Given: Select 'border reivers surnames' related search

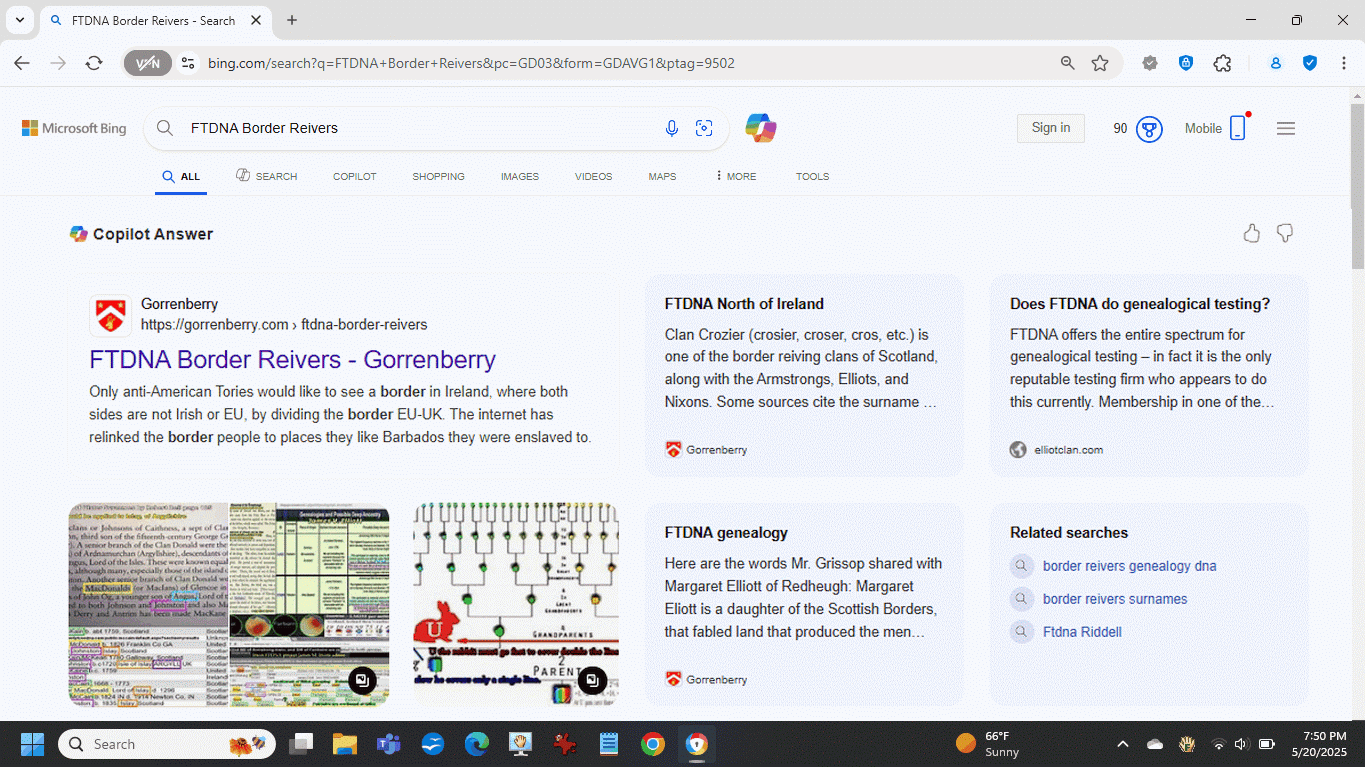Looking at the screenshot, I should [x=1114, y=599].
